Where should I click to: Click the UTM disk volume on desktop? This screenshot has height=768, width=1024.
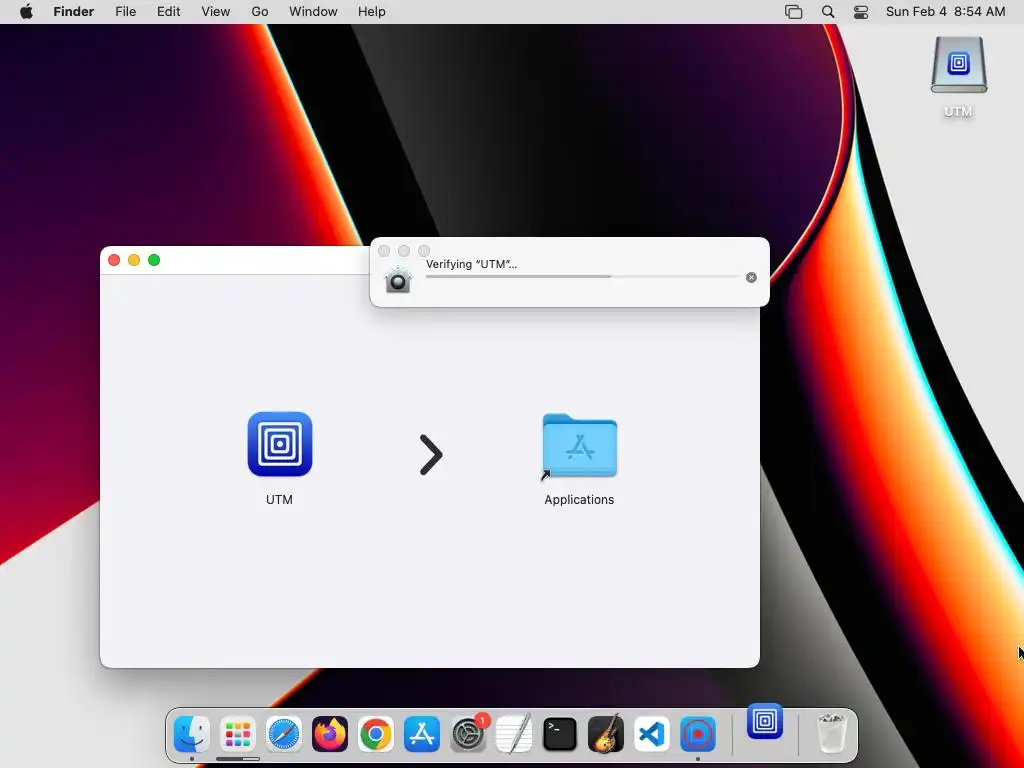958,66
